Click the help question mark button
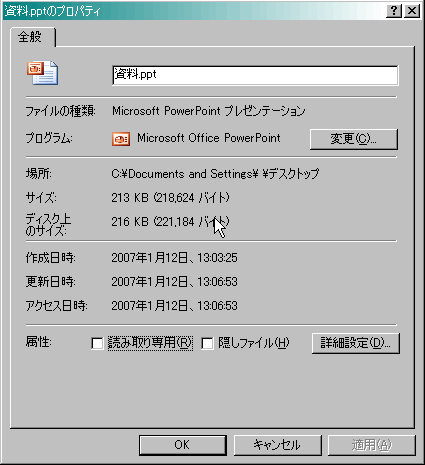Screen dimensions: 425x465 (x=394, y=11)
